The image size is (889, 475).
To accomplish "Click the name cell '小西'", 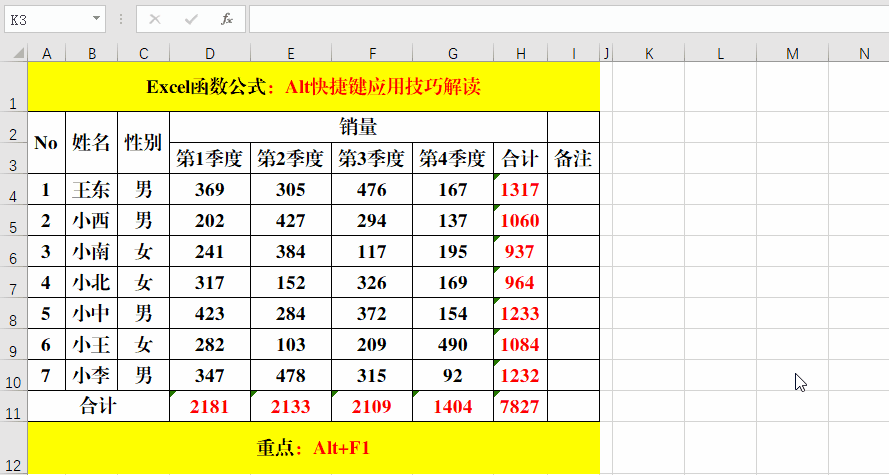I will point(92,220).
